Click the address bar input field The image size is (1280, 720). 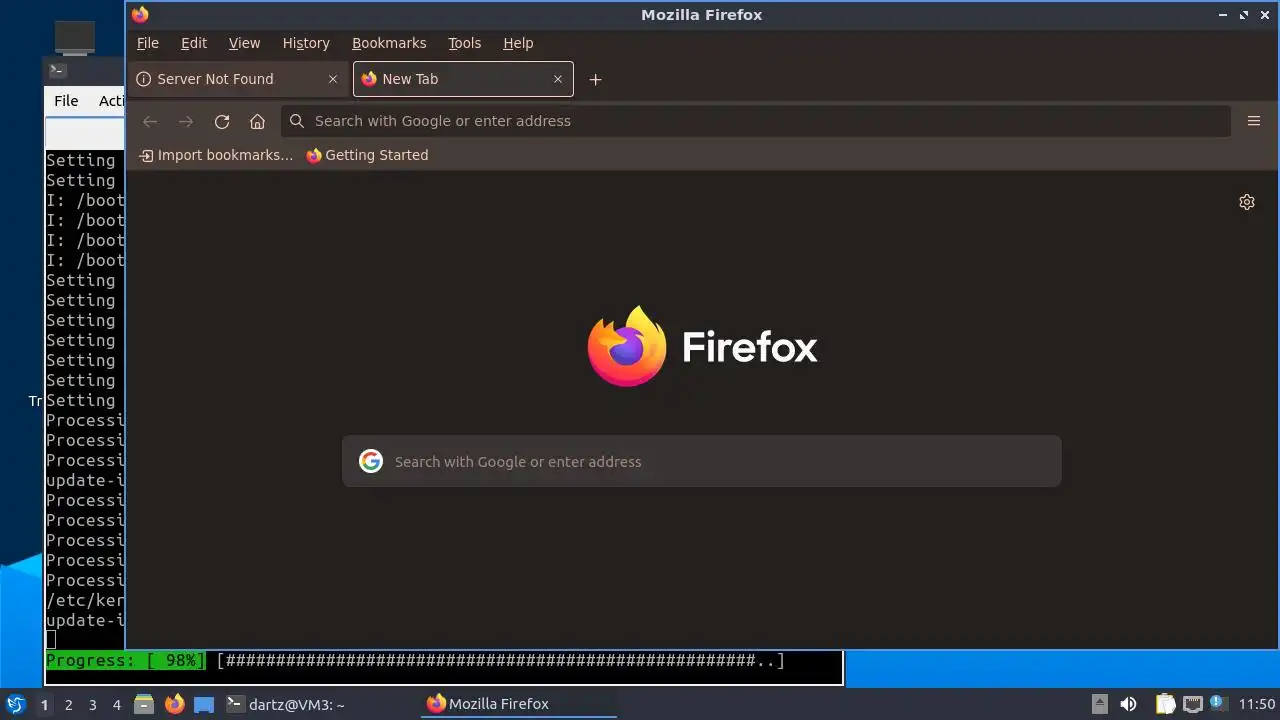(756, 121)
